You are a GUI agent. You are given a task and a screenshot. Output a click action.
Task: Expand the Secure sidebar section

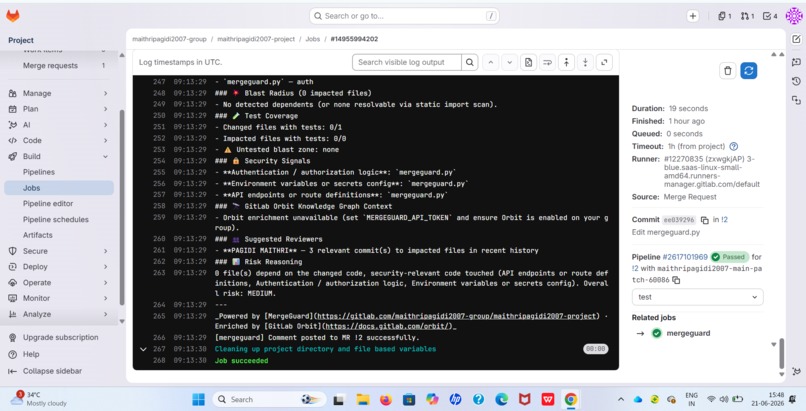[58, 251]
